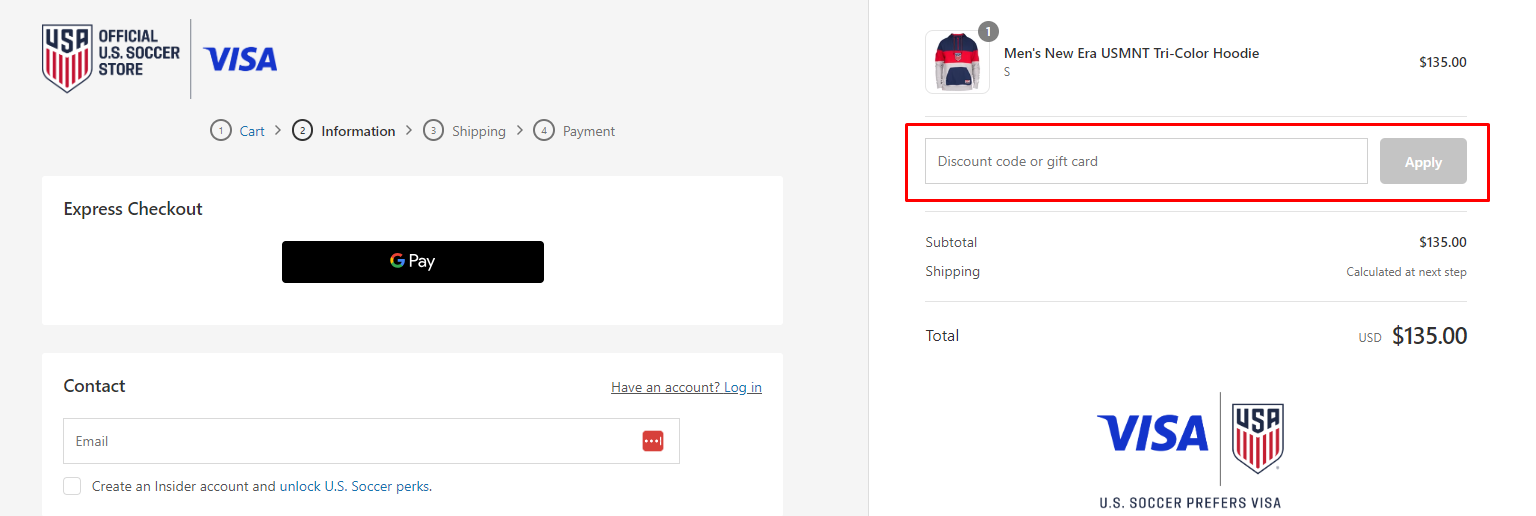
Task: Click the step 1 circle icon for Cart
Action: [220, 131]
